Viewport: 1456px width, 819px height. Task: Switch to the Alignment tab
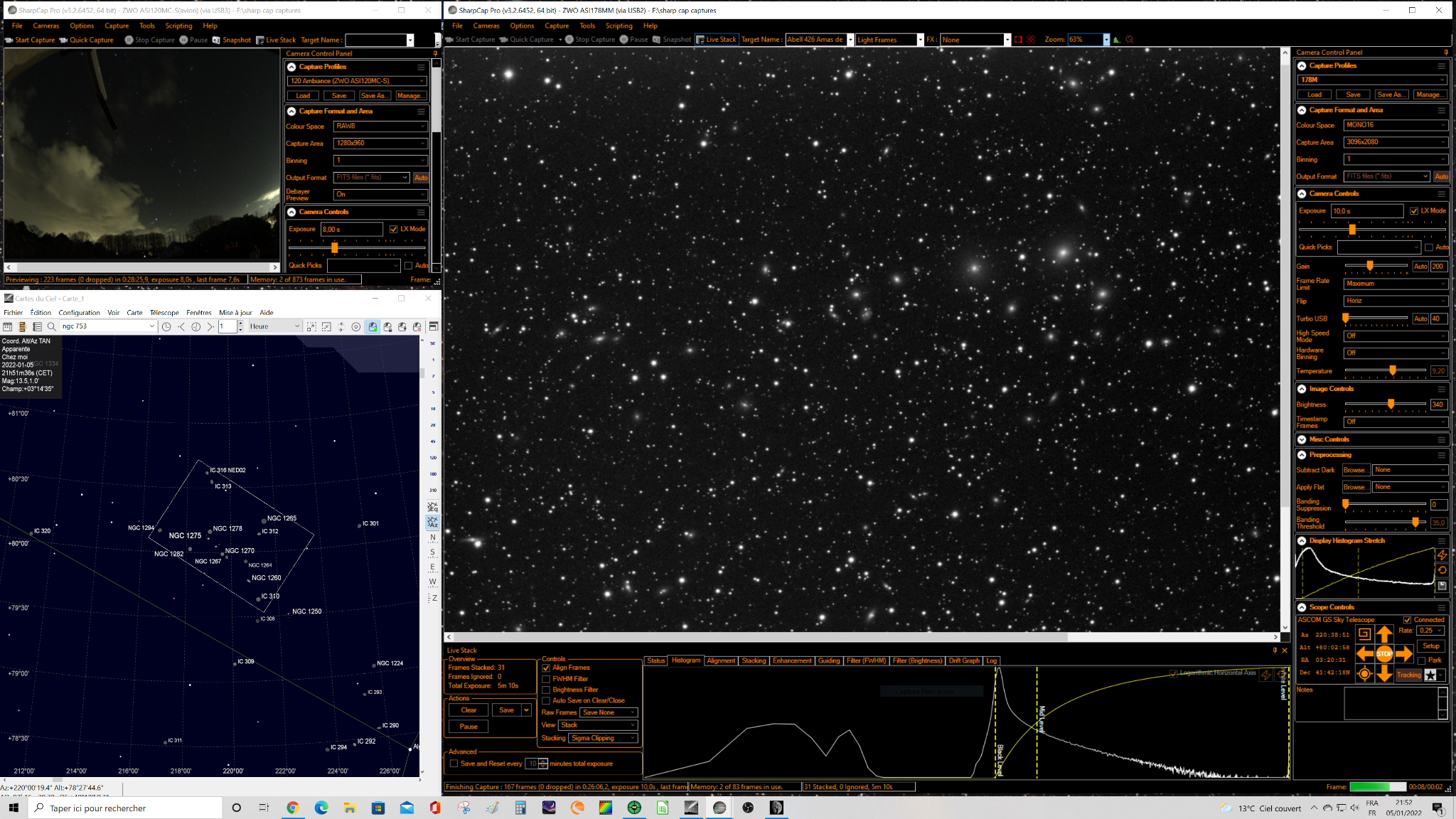point(721,660)
